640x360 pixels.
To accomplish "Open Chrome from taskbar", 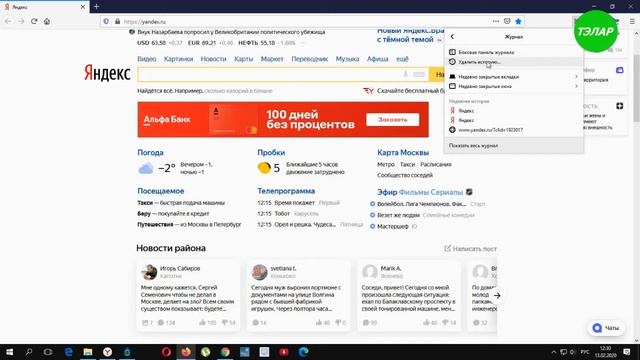I will click(225, 352).
